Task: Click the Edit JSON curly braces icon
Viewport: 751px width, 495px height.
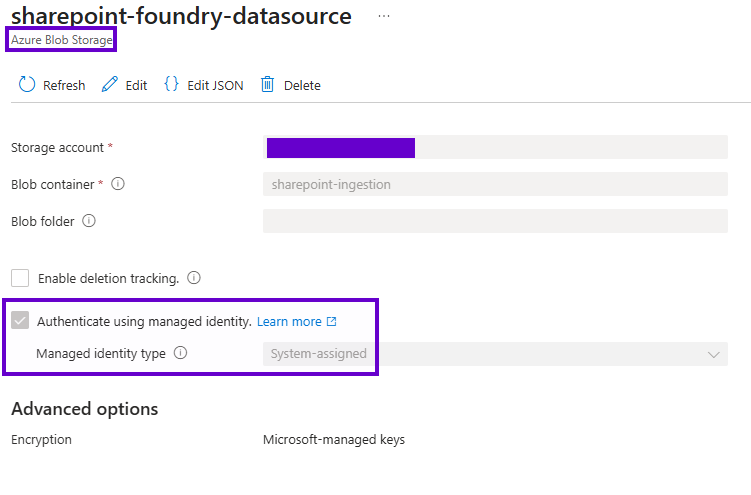Action: 172,85
